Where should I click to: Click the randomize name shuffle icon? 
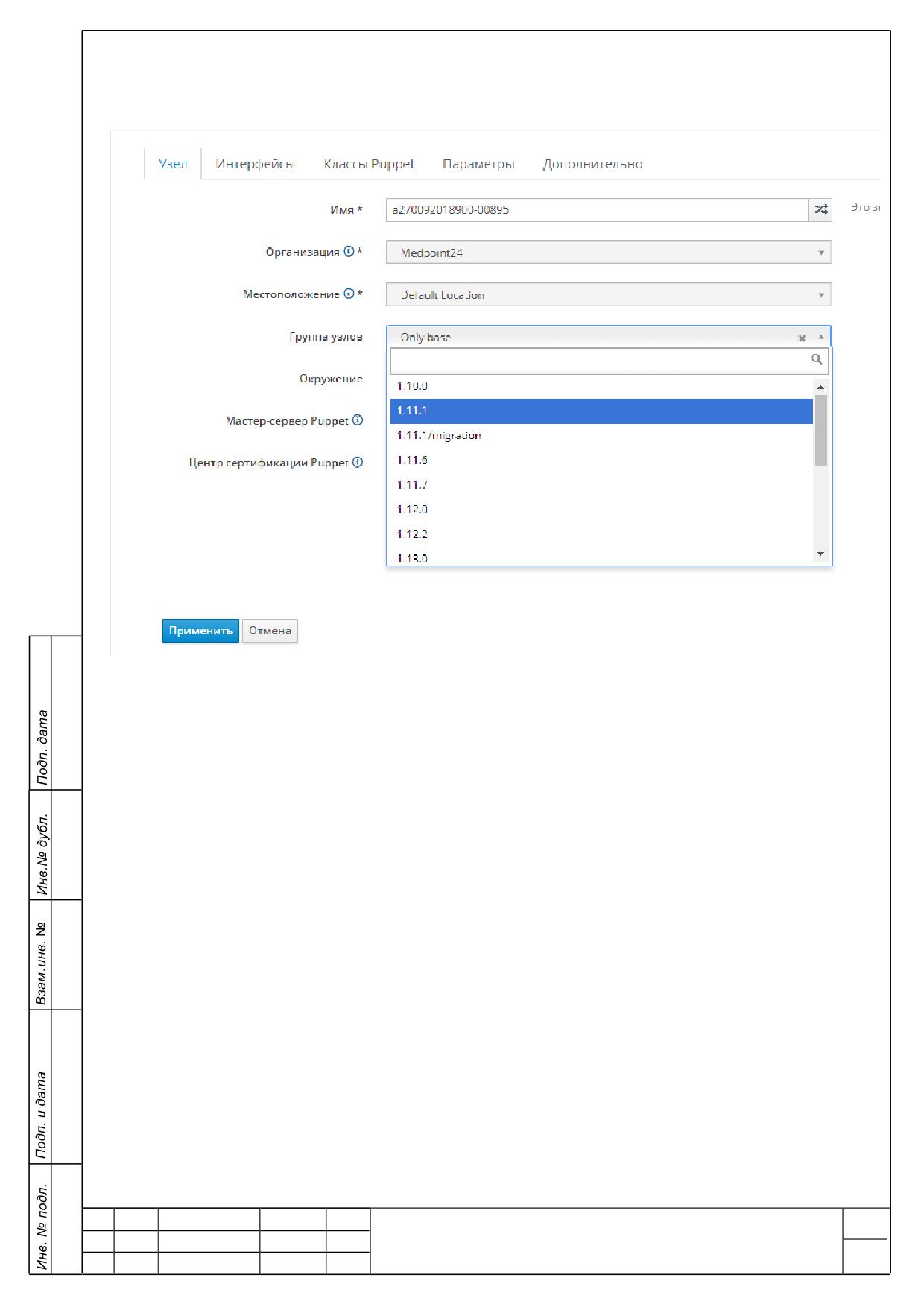point(820,210)
